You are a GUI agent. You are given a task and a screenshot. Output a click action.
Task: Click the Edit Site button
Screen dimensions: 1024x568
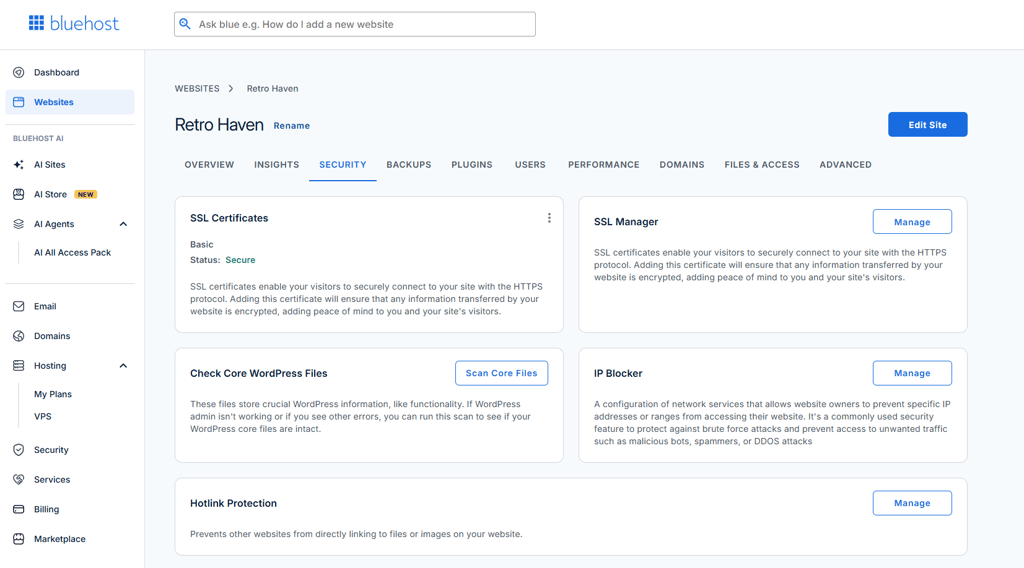927,125
